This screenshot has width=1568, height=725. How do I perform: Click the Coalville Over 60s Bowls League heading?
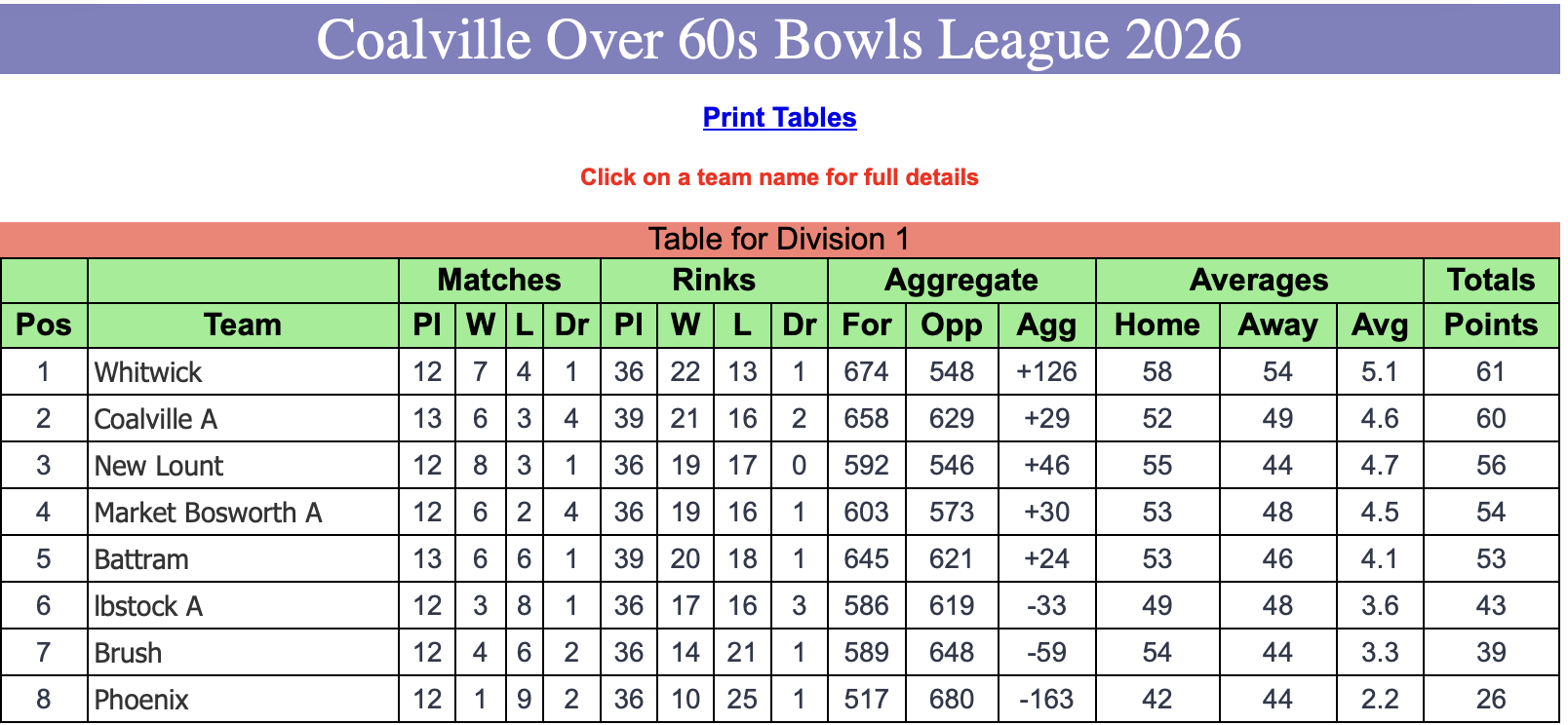(x=779, y=39)
